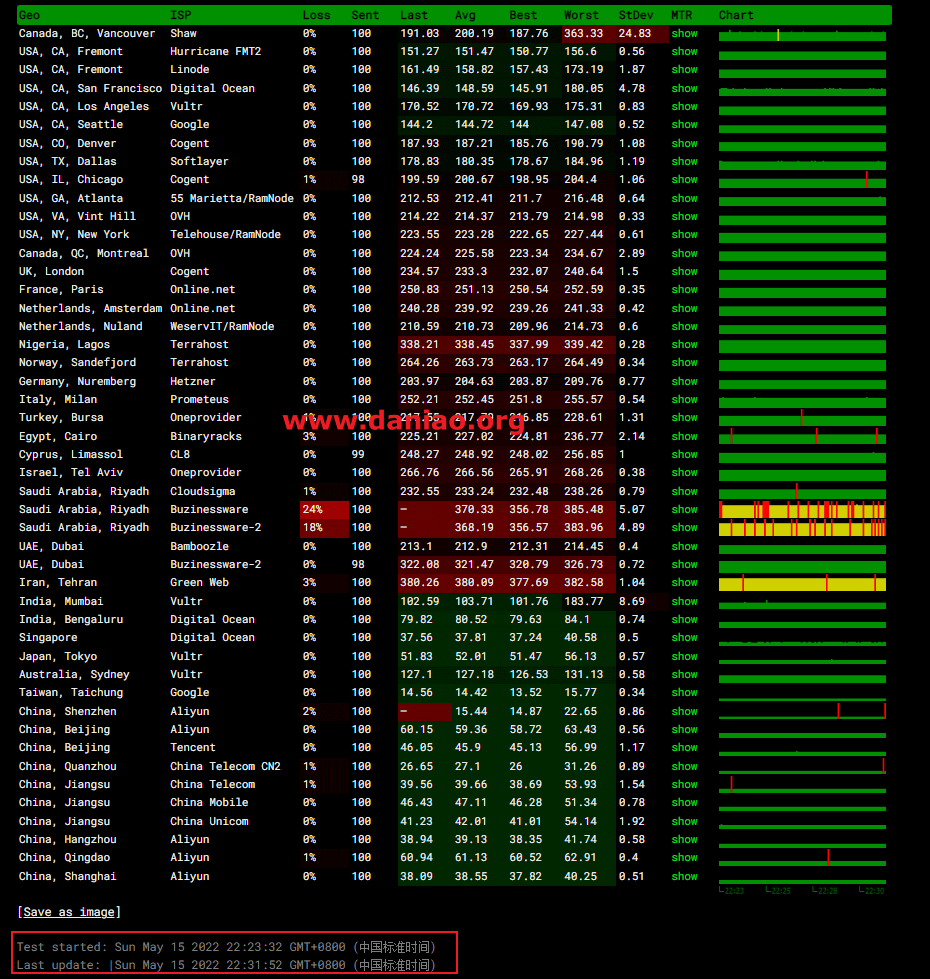Click the yellow chart for Riyadh Buzinessware

click(802, 510)
